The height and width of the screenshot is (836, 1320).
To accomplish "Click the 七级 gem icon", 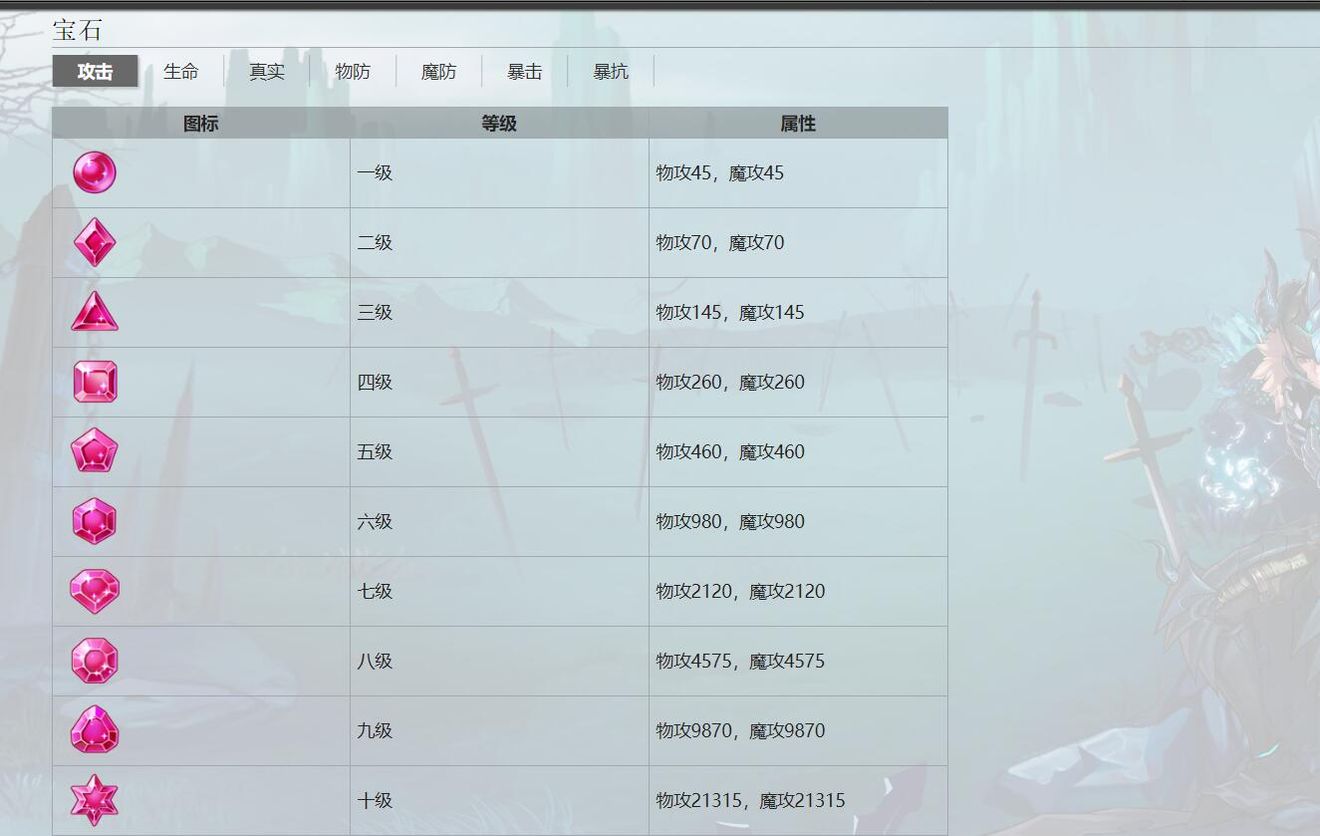I will tap(95, 591).
